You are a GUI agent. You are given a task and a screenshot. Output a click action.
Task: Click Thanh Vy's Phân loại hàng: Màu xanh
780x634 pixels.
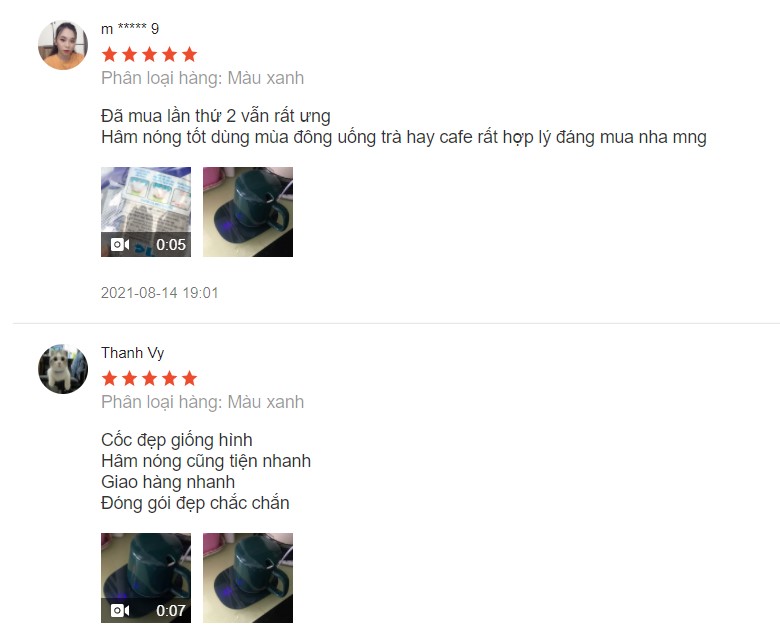pyautogui.click(x=202, y=402)
